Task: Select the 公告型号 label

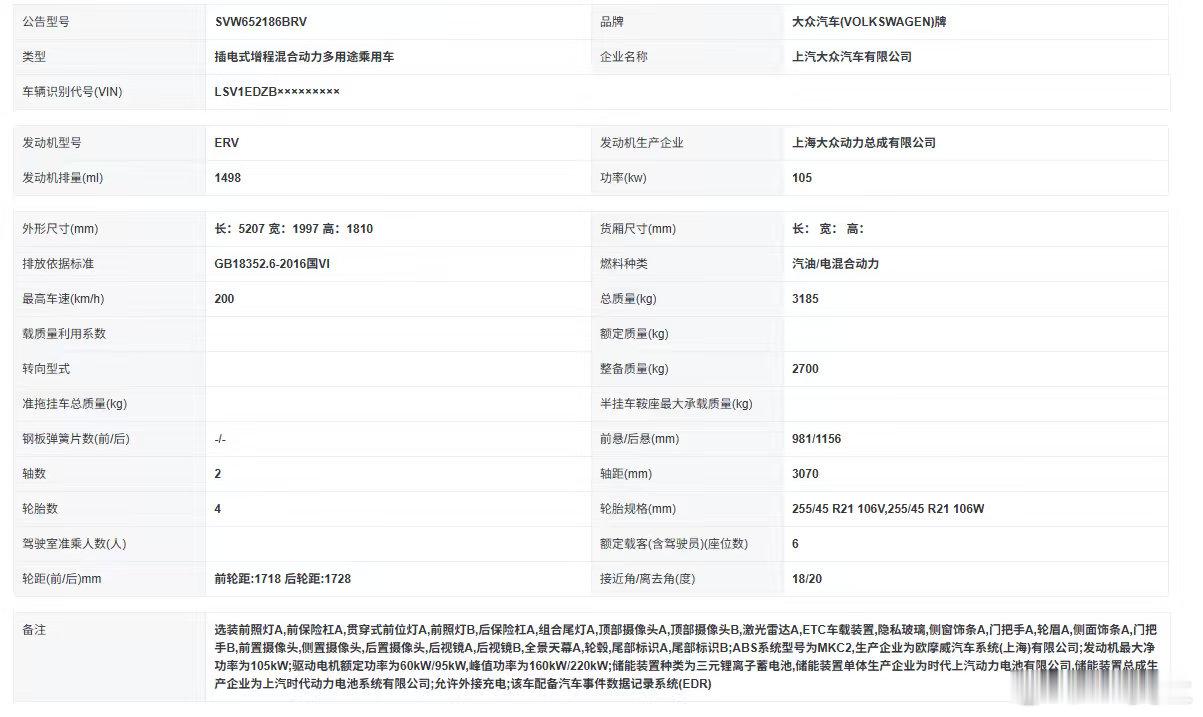Action: point(46,21)
